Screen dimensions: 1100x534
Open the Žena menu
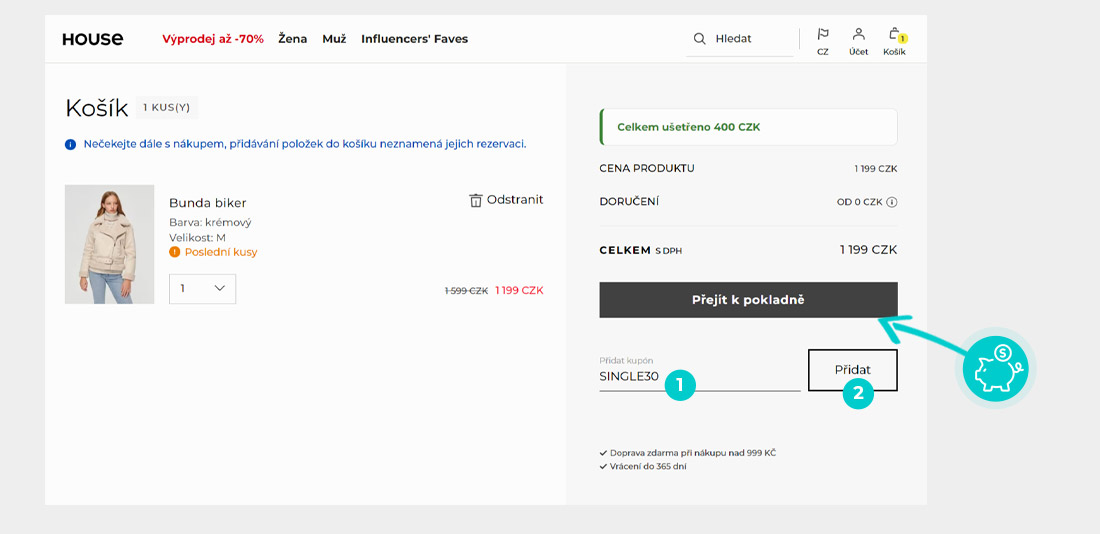pos(293,39)
